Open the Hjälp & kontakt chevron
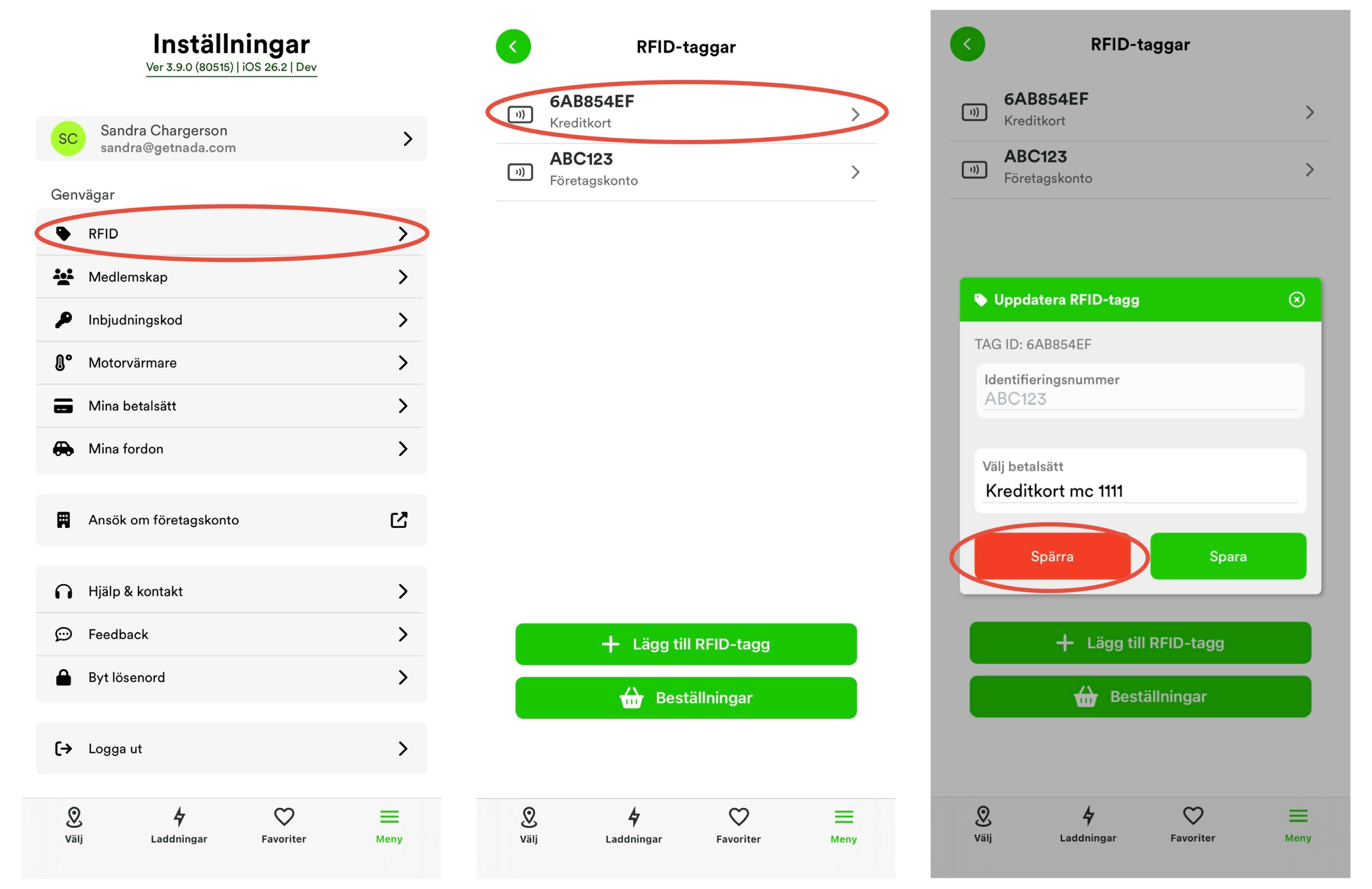 click(403, 591)
